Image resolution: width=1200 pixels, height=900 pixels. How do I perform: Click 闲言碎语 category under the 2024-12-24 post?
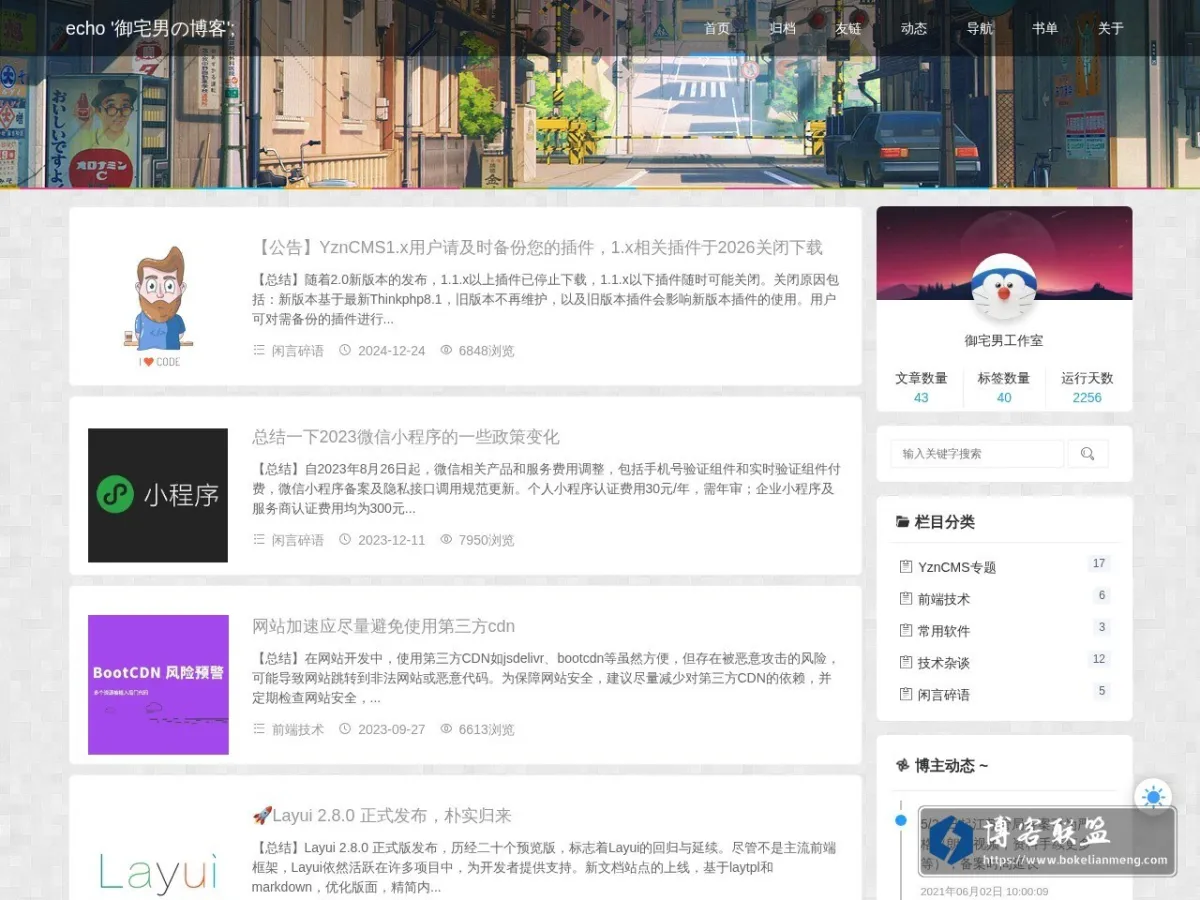pos(298,351)
